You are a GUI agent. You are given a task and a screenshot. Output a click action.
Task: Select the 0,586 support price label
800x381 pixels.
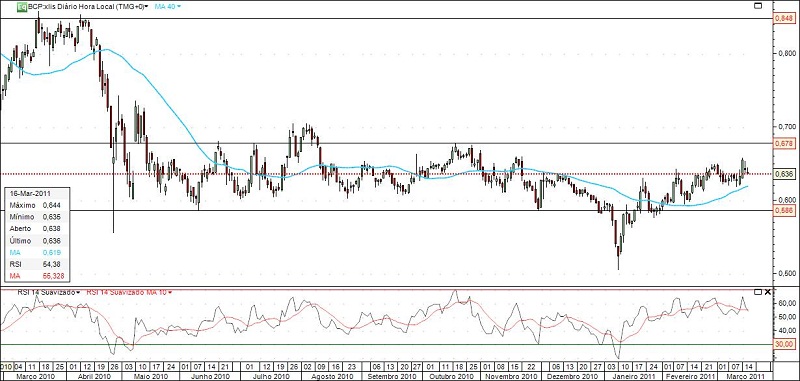[x=786, y=210]
